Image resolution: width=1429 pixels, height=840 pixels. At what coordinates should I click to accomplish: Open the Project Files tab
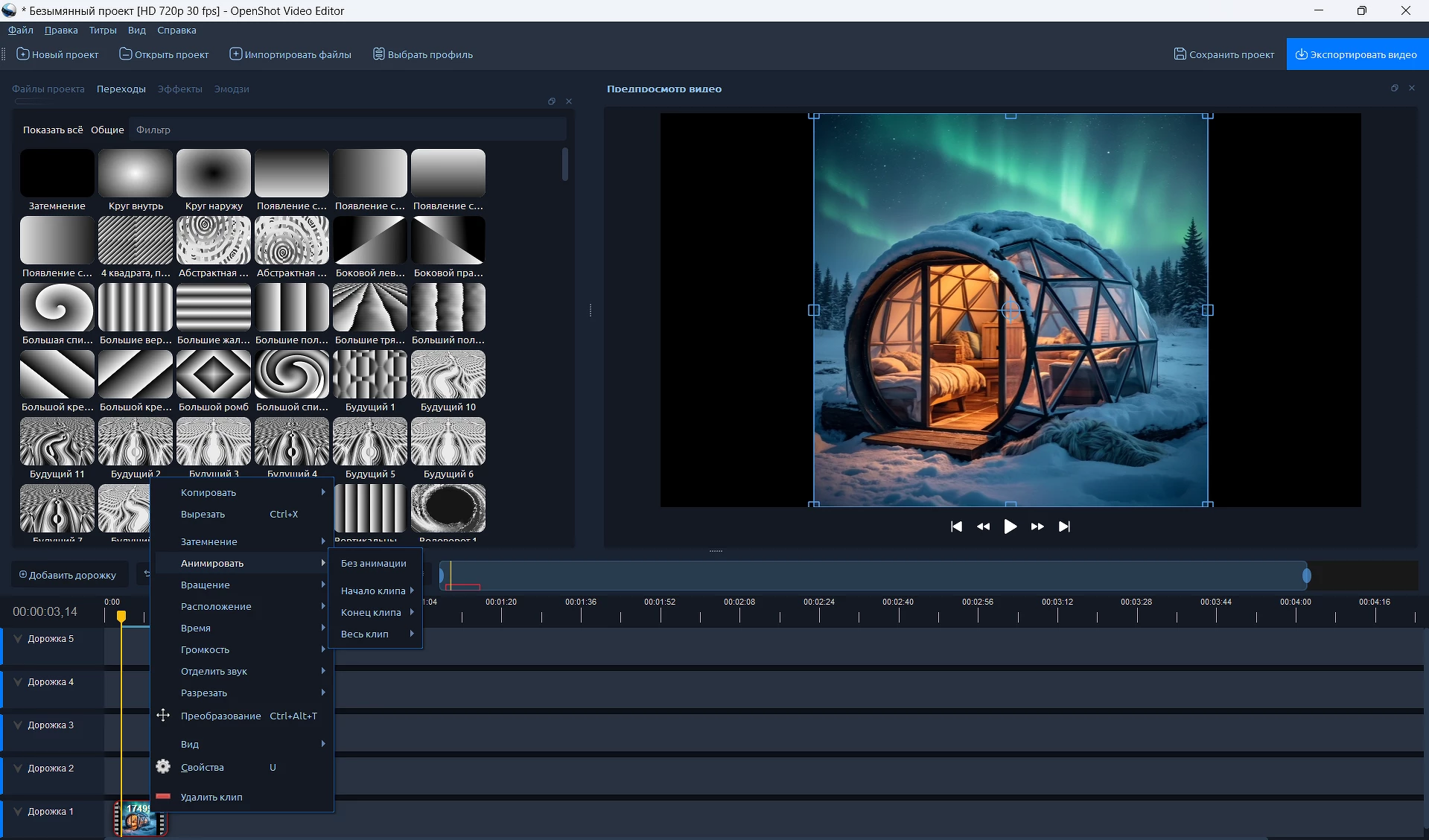coord(48,89)
